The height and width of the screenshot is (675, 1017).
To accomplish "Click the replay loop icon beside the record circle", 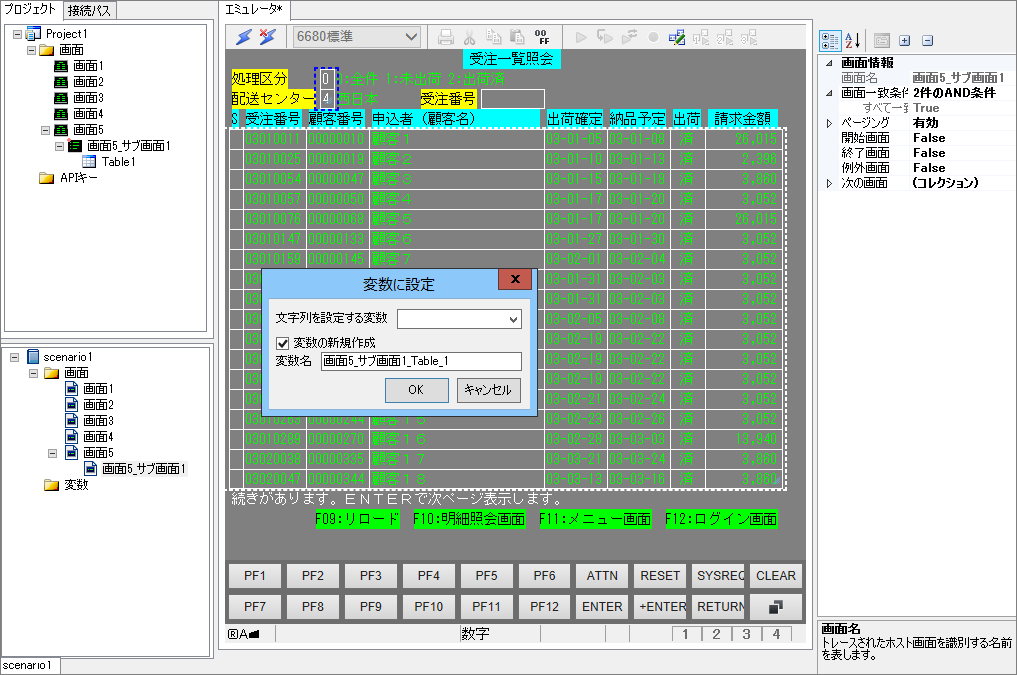I will coord(629,38).
